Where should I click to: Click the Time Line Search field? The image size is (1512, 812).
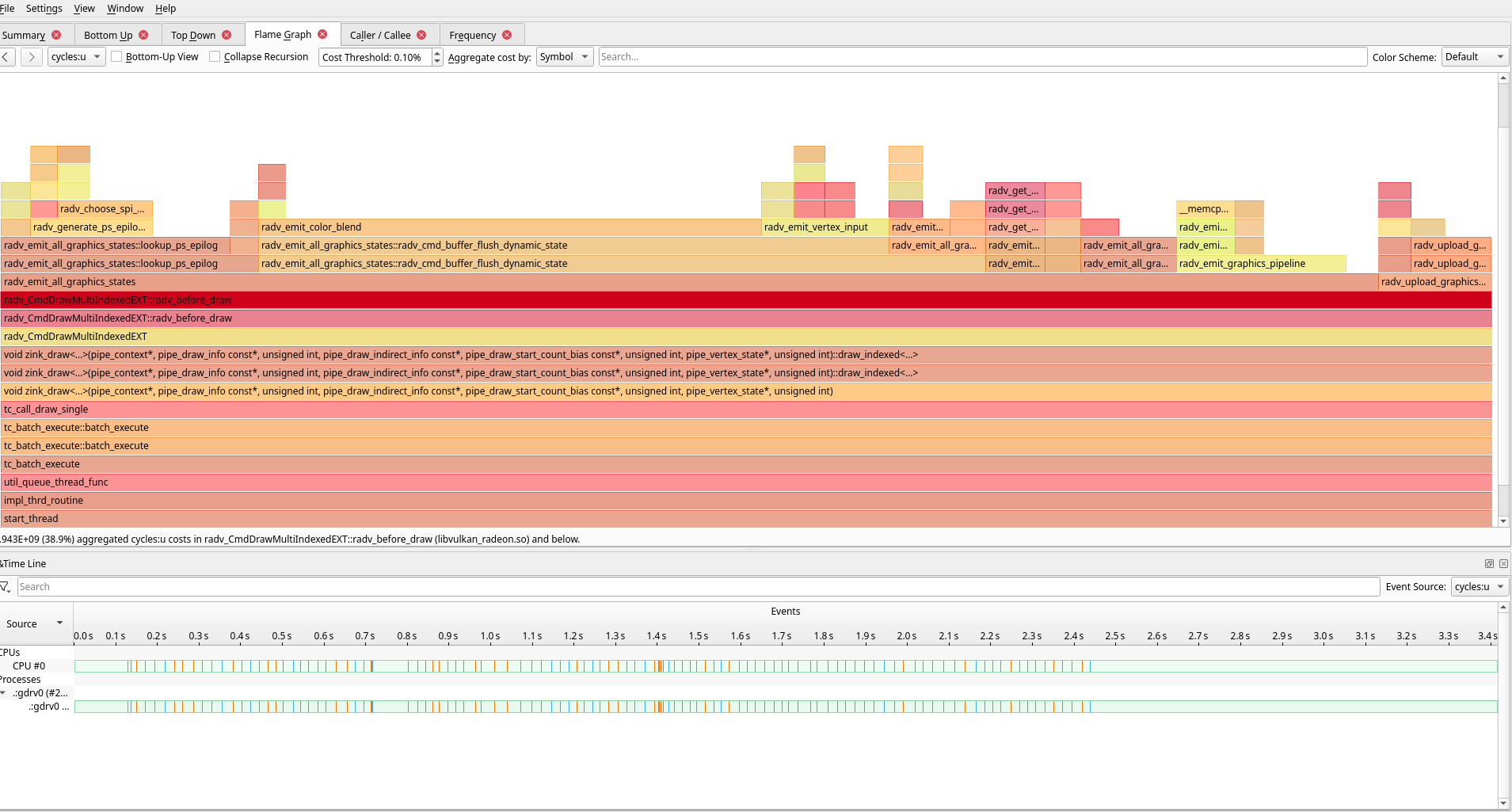pyautogui.click(x=698, y=587)
